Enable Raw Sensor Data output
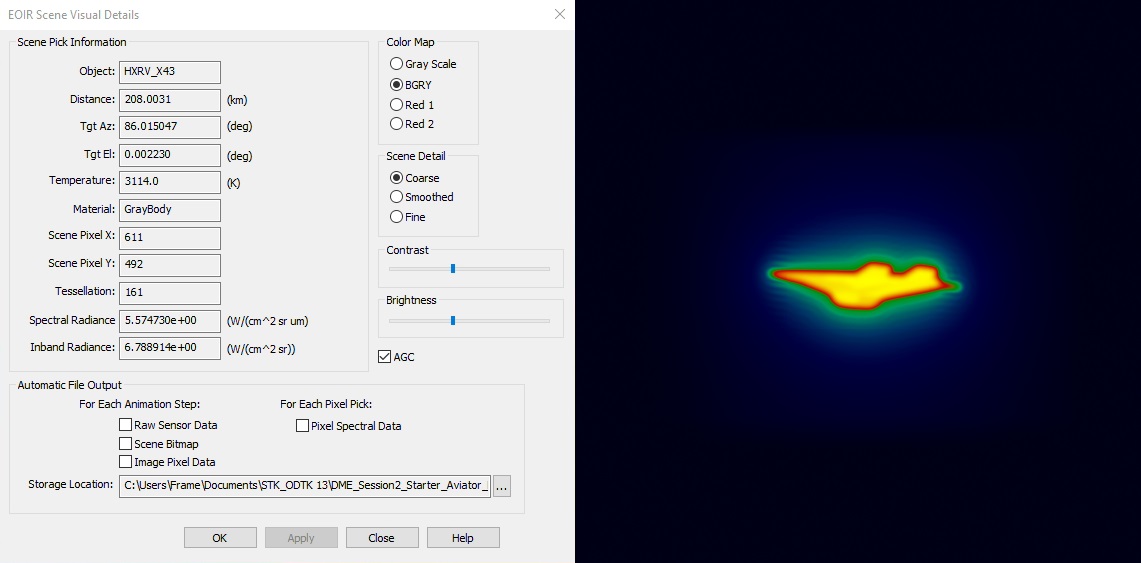1141x563 pixels. click(126, 425)
